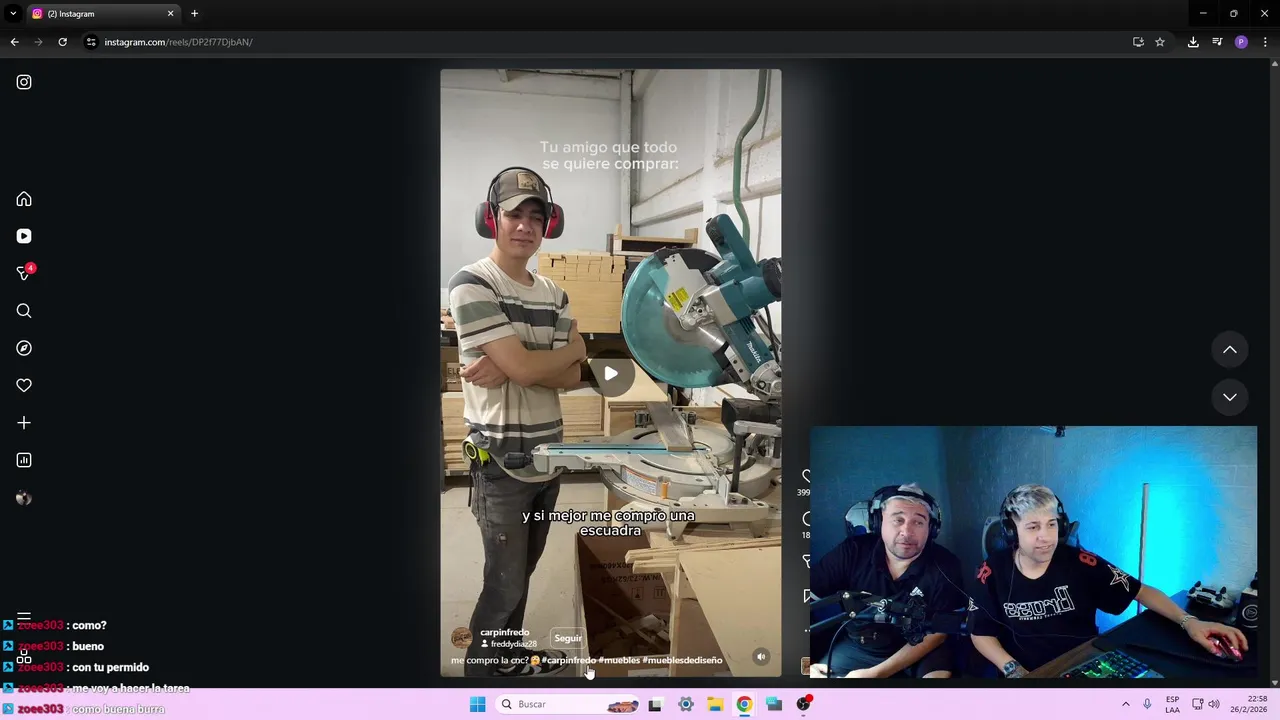Viewport: 1280px width, 720px height.
Task: Open Chrome three-dot menu
Action: click(x=1265, y=42)
